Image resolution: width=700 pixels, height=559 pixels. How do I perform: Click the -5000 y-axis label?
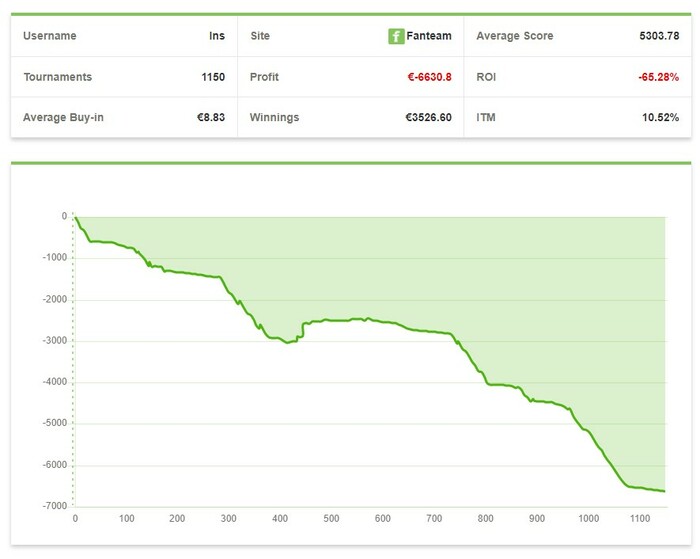point(55,423)
